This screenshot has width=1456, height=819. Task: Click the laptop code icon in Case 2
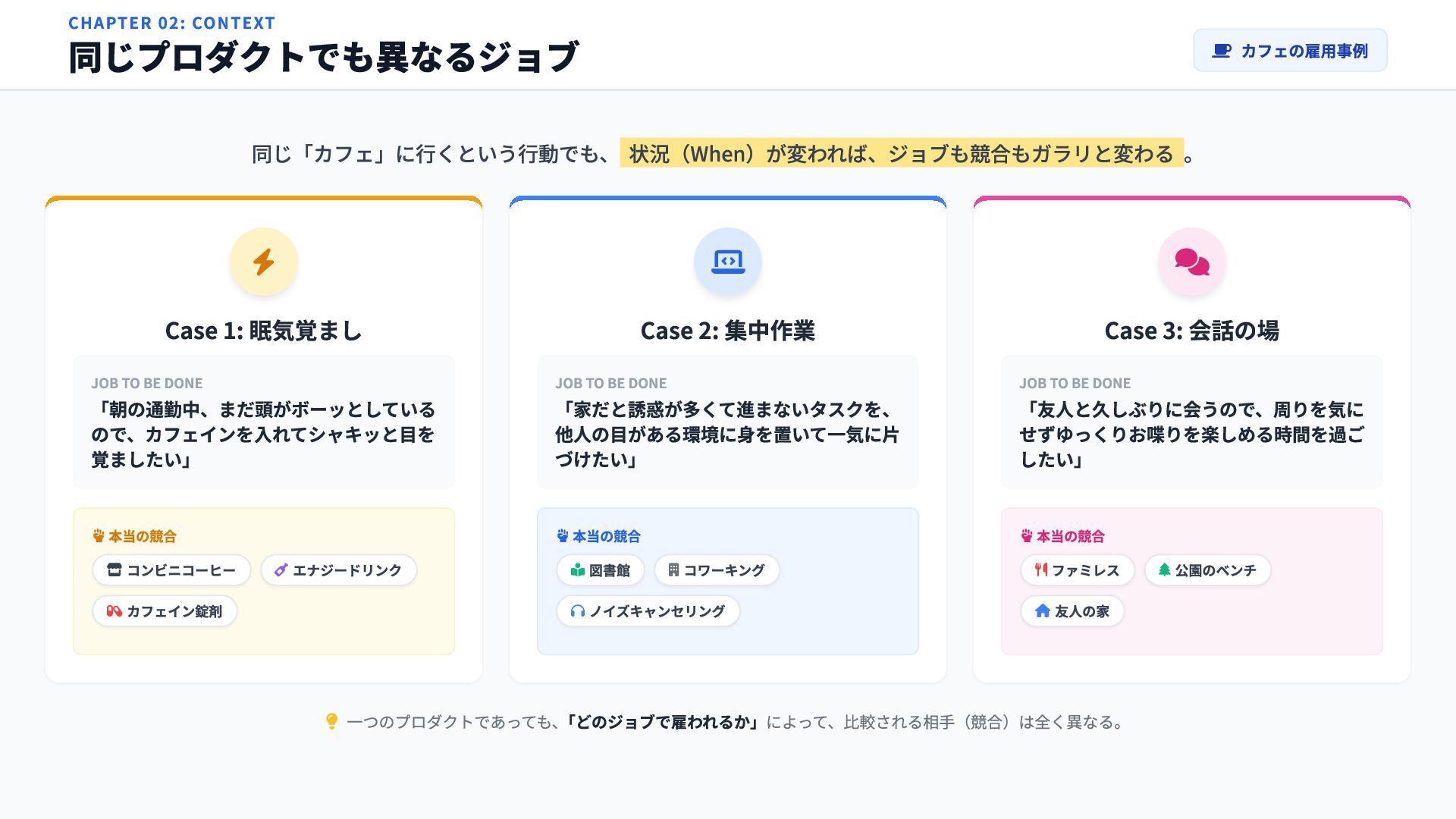pyautogui.click(x=728, y=262)
